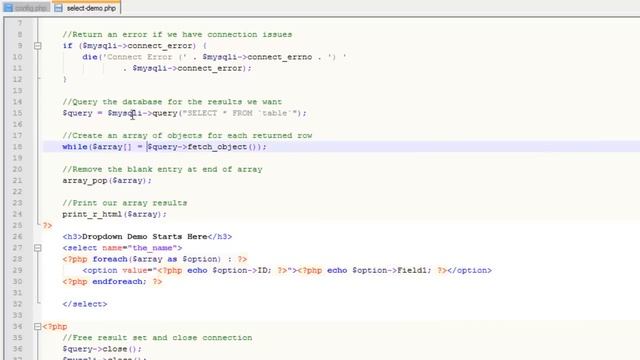Click the $query->close(); line
The image size is (640, 360).
[x=102, y=349]
